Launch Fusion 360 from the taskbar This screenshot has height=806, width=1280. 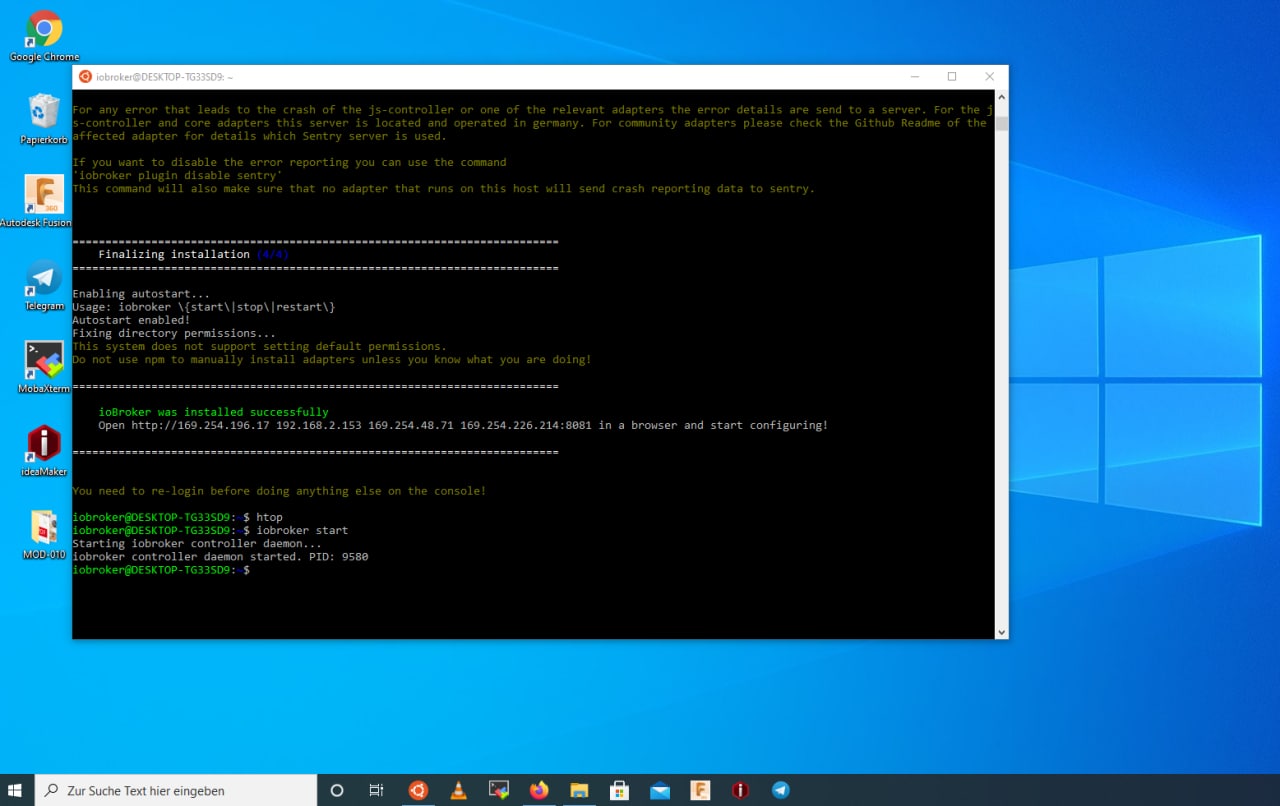click(700, 790)
